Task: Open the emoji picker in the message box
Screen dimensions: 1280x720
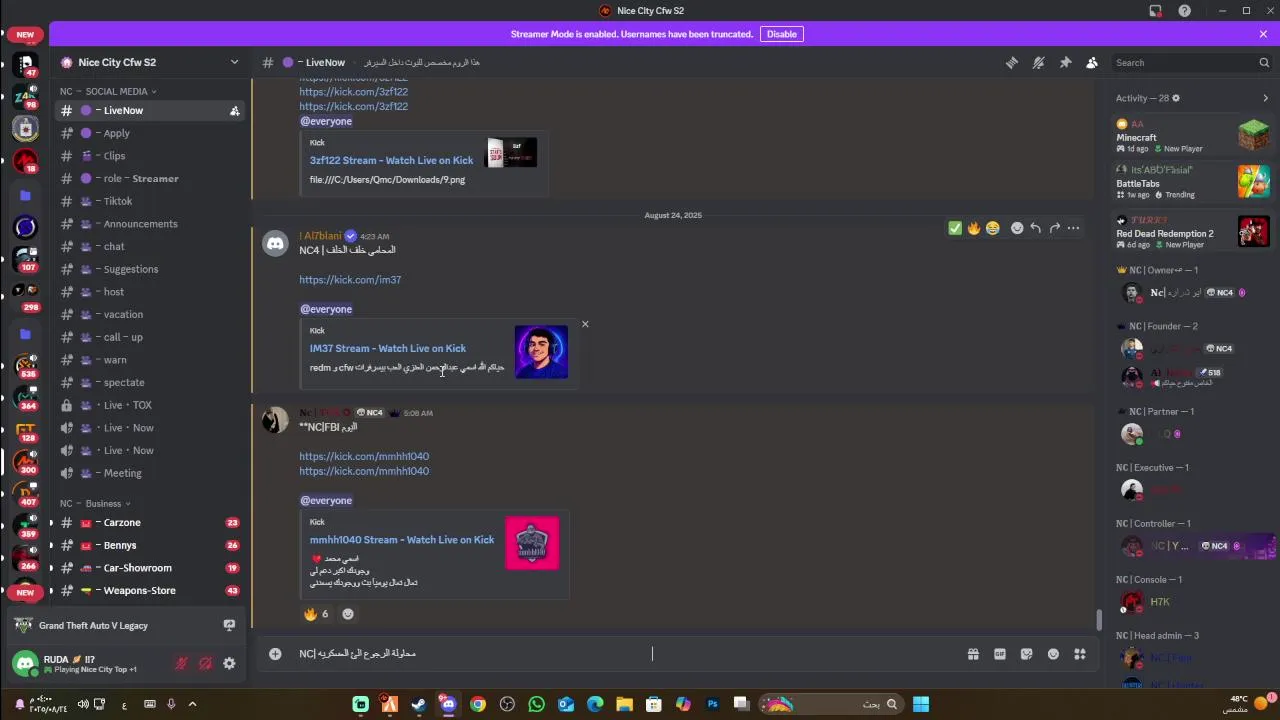Action: click(x=1053, y=654)
